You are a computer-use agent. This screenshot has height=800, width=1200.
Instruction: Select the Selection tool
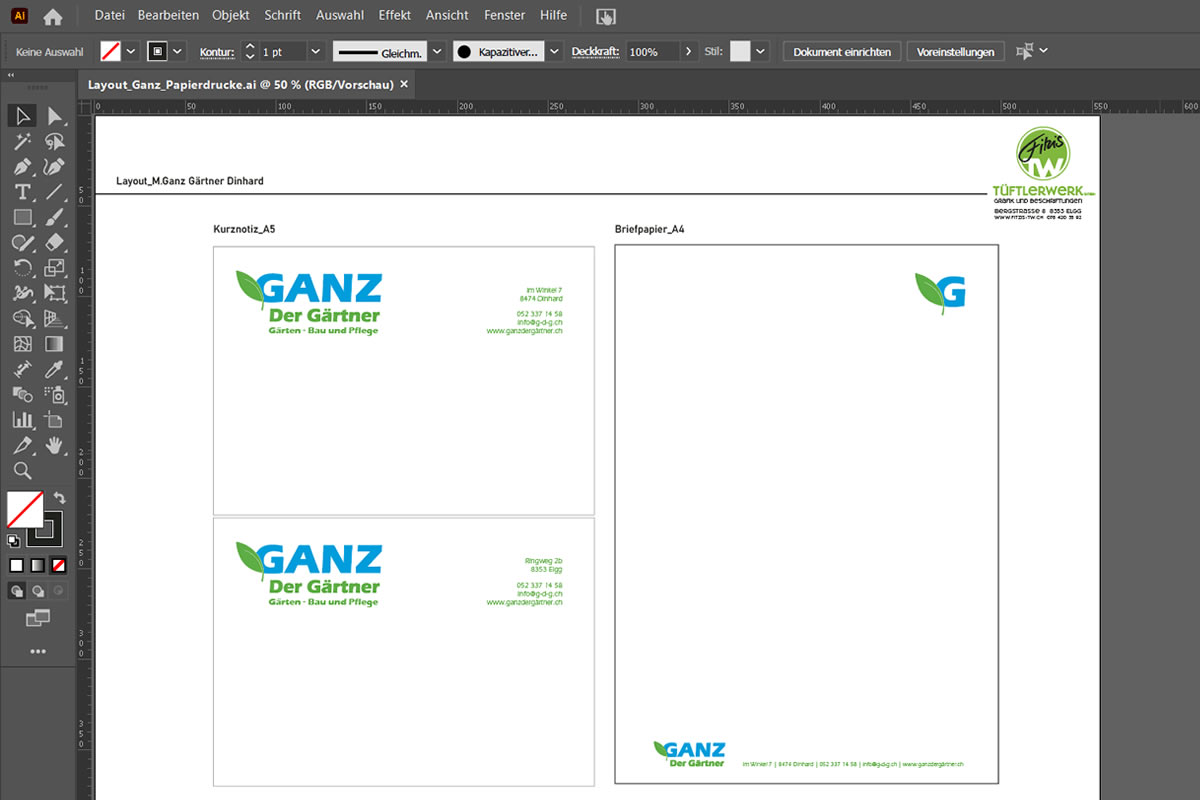(22, 116)
